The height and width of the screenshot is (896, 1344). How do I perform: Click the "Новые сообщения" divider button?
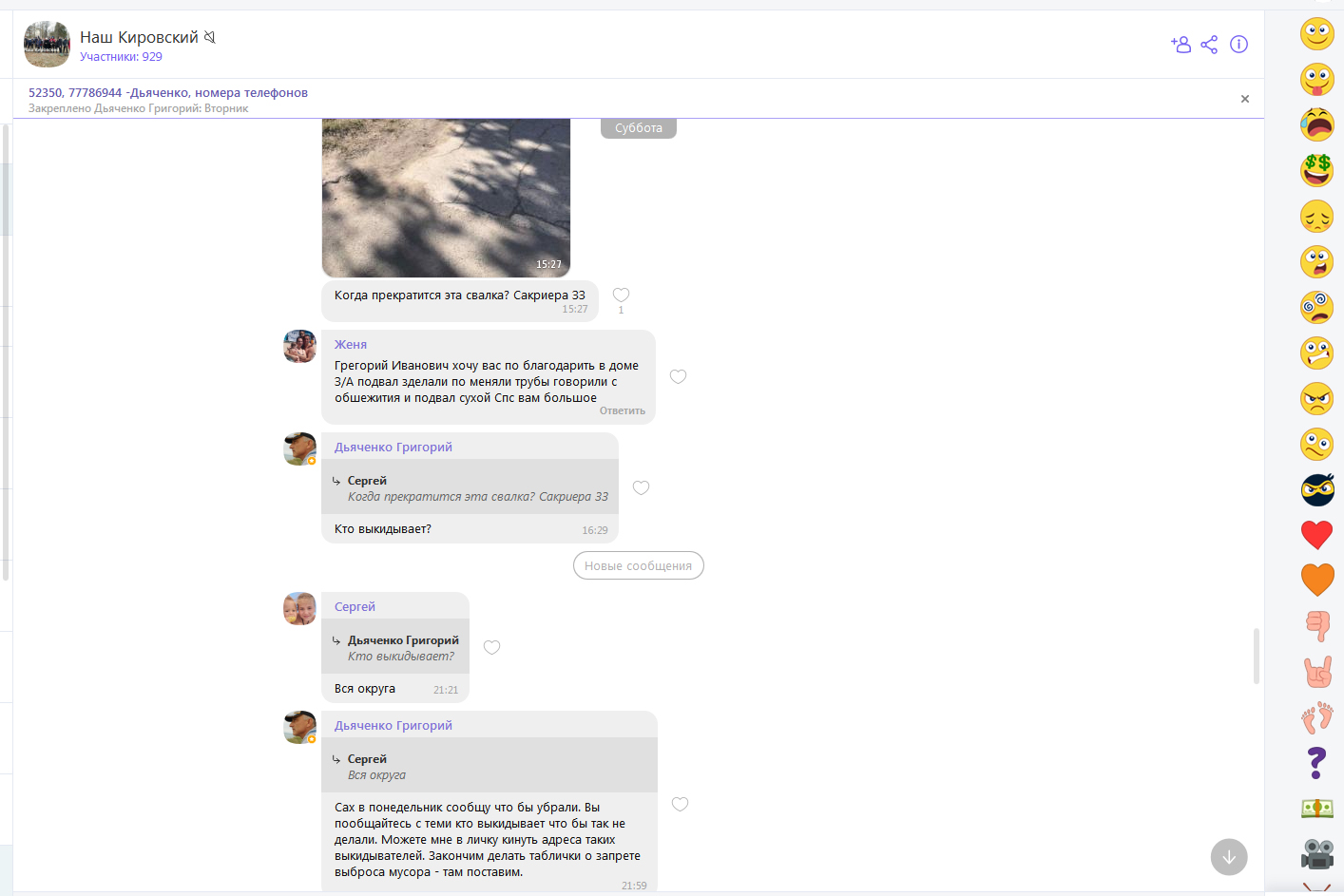(638, 566)
